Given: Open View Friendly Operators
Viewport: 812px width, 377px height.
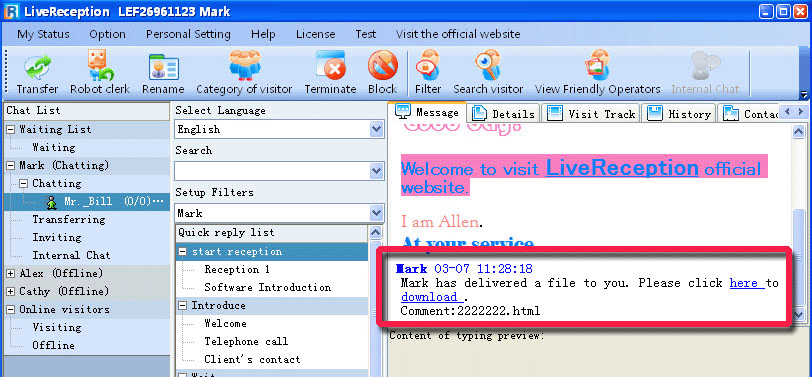Looking at the screenshot, I should point(598,65).
